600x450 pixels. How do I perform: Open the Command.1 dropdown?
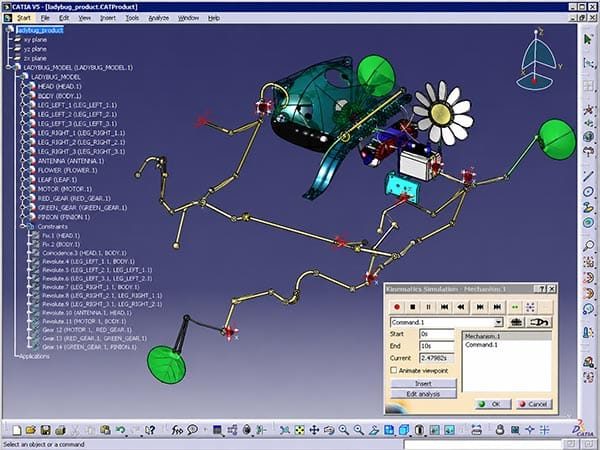498,322
